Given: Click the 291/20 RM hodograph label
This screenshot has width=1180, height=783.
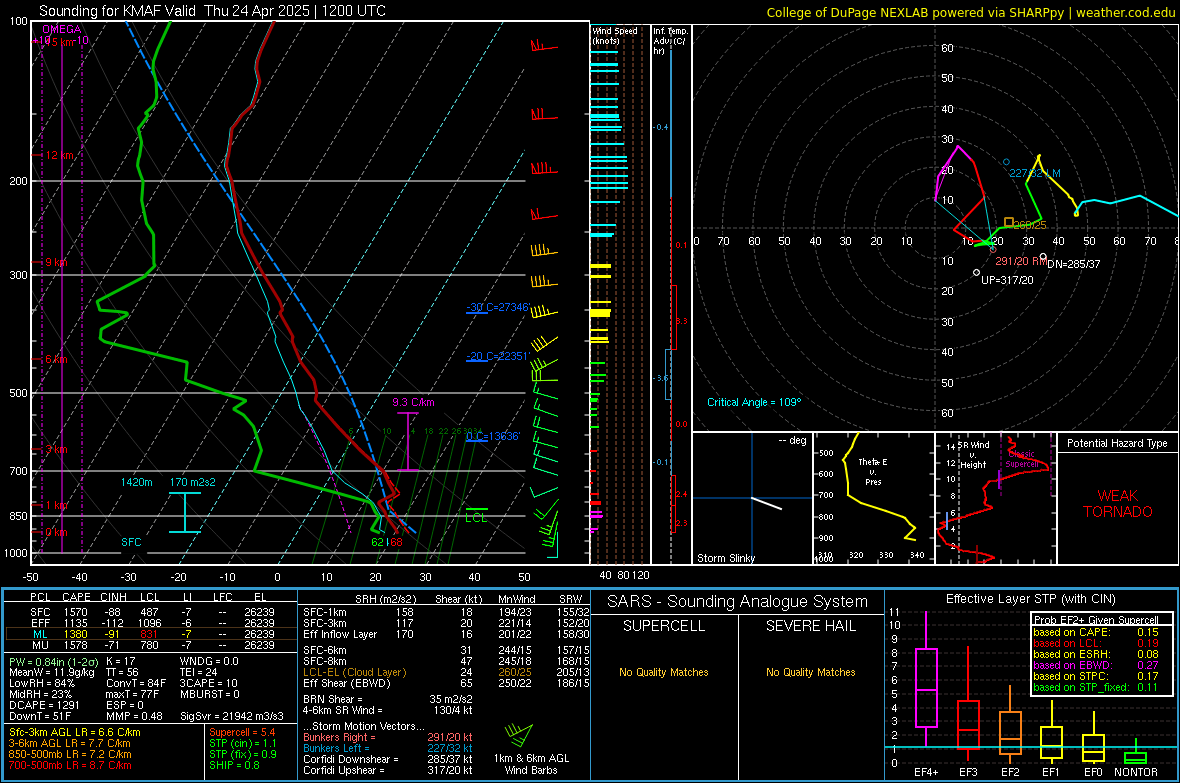Looking at the screenshot, I should [1020, 261].
